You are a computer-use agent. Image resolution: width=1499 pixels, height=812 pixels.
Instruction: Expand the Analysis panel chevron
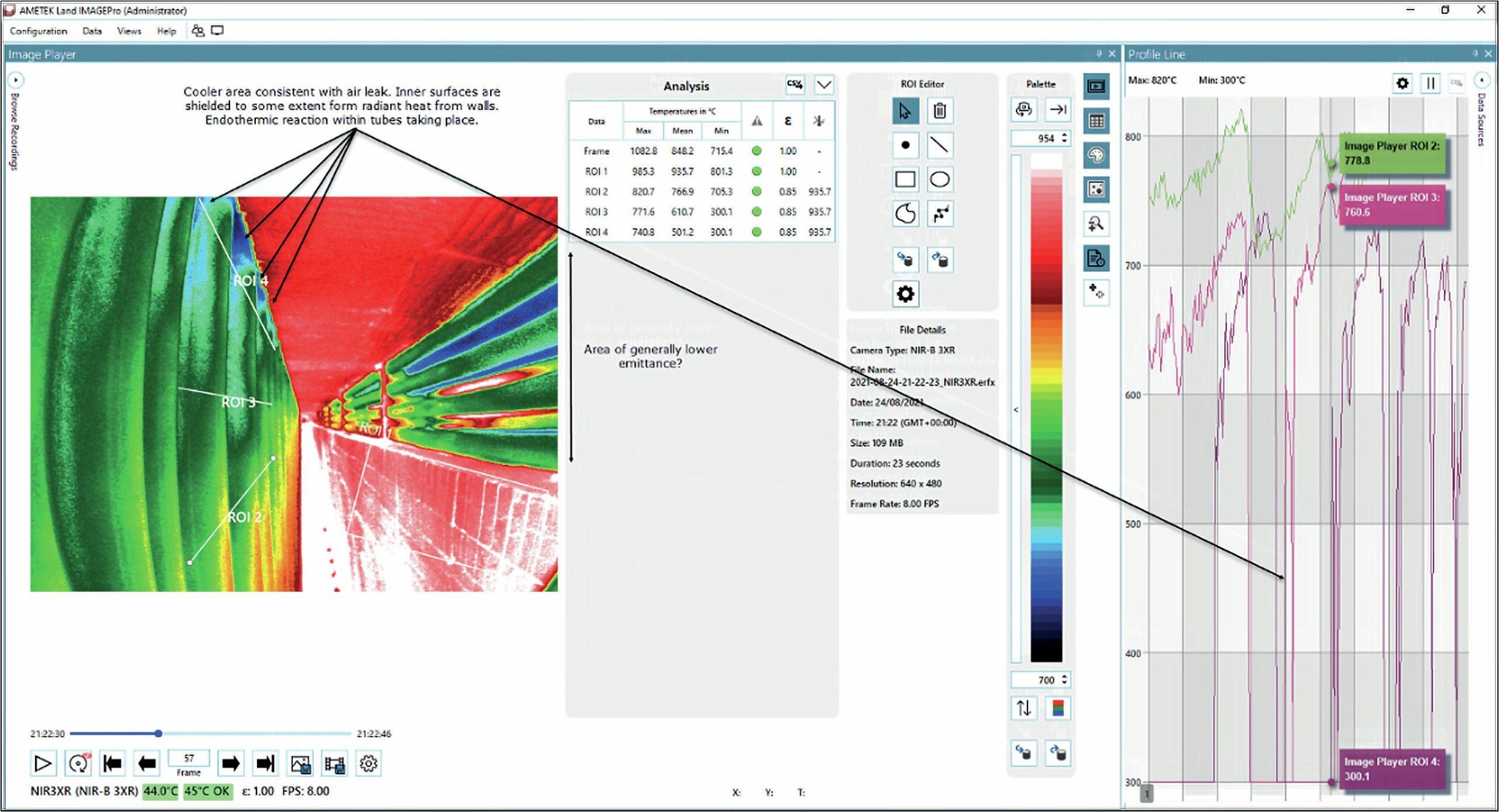point(824,85)
